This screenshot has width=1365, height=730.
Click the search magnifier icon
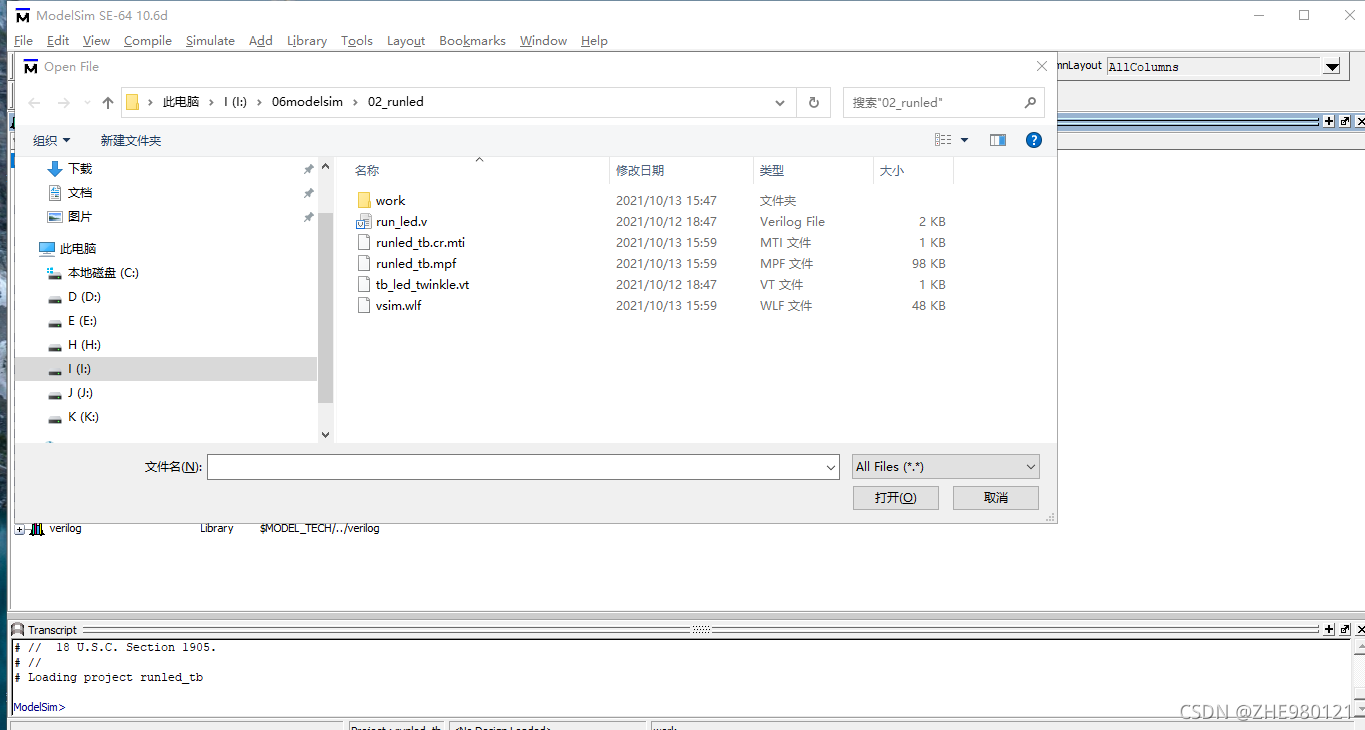tap(1030, 102)
